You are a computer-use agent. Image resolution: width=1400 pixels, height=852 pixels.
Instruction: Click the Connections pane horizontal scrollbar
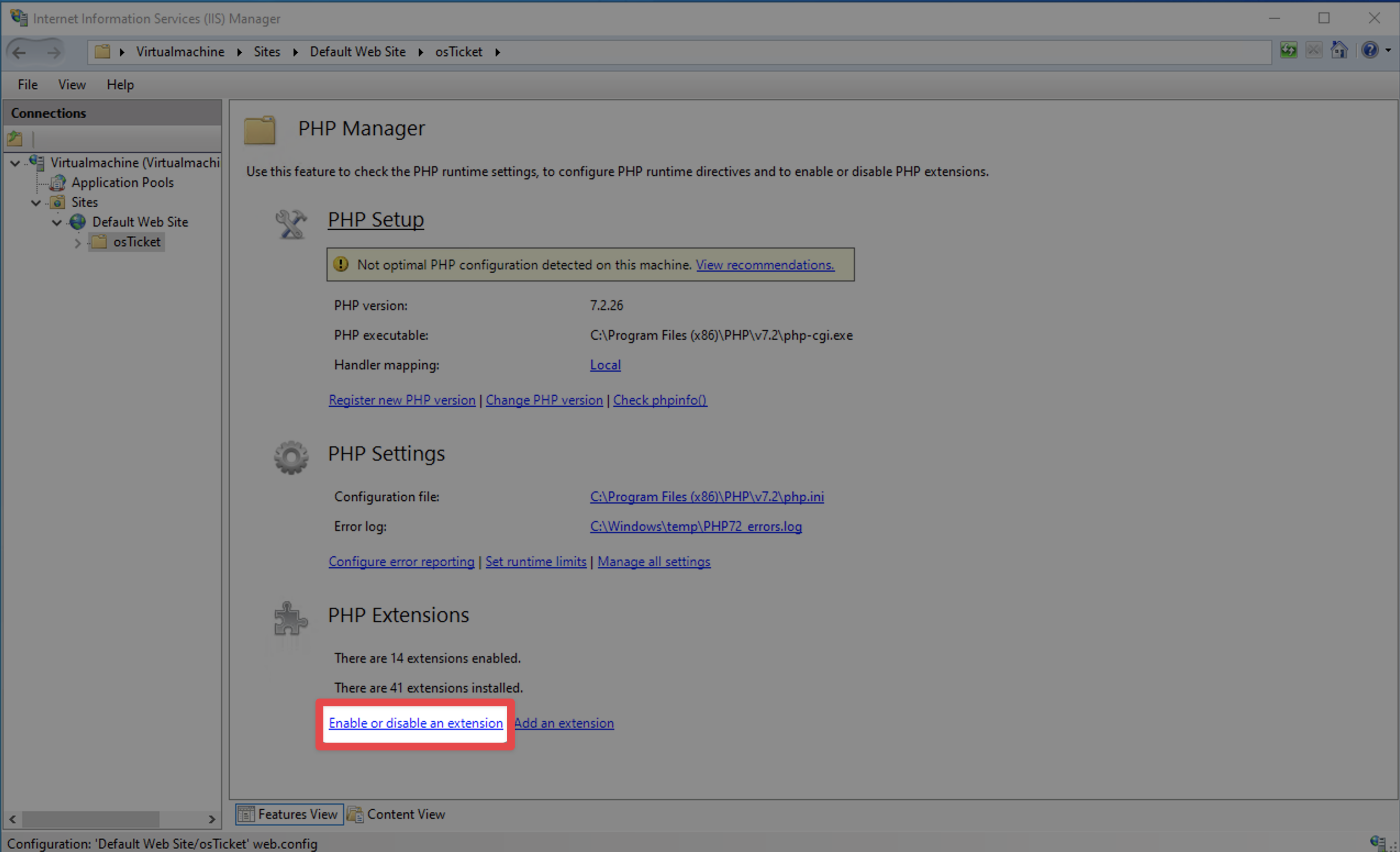pos(91,819)
